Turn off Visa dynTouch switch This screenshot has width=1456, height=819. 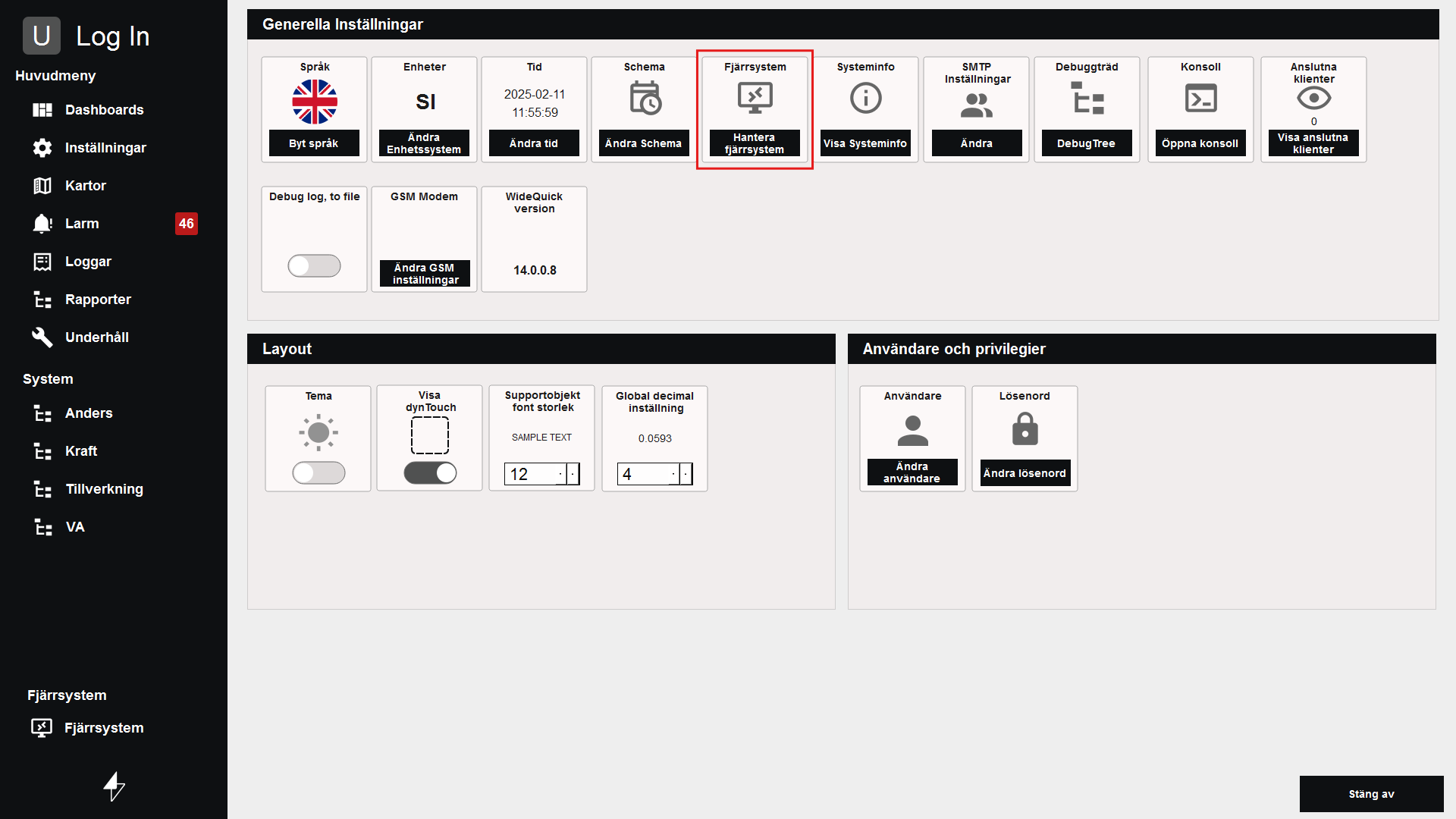pos(430,473)
